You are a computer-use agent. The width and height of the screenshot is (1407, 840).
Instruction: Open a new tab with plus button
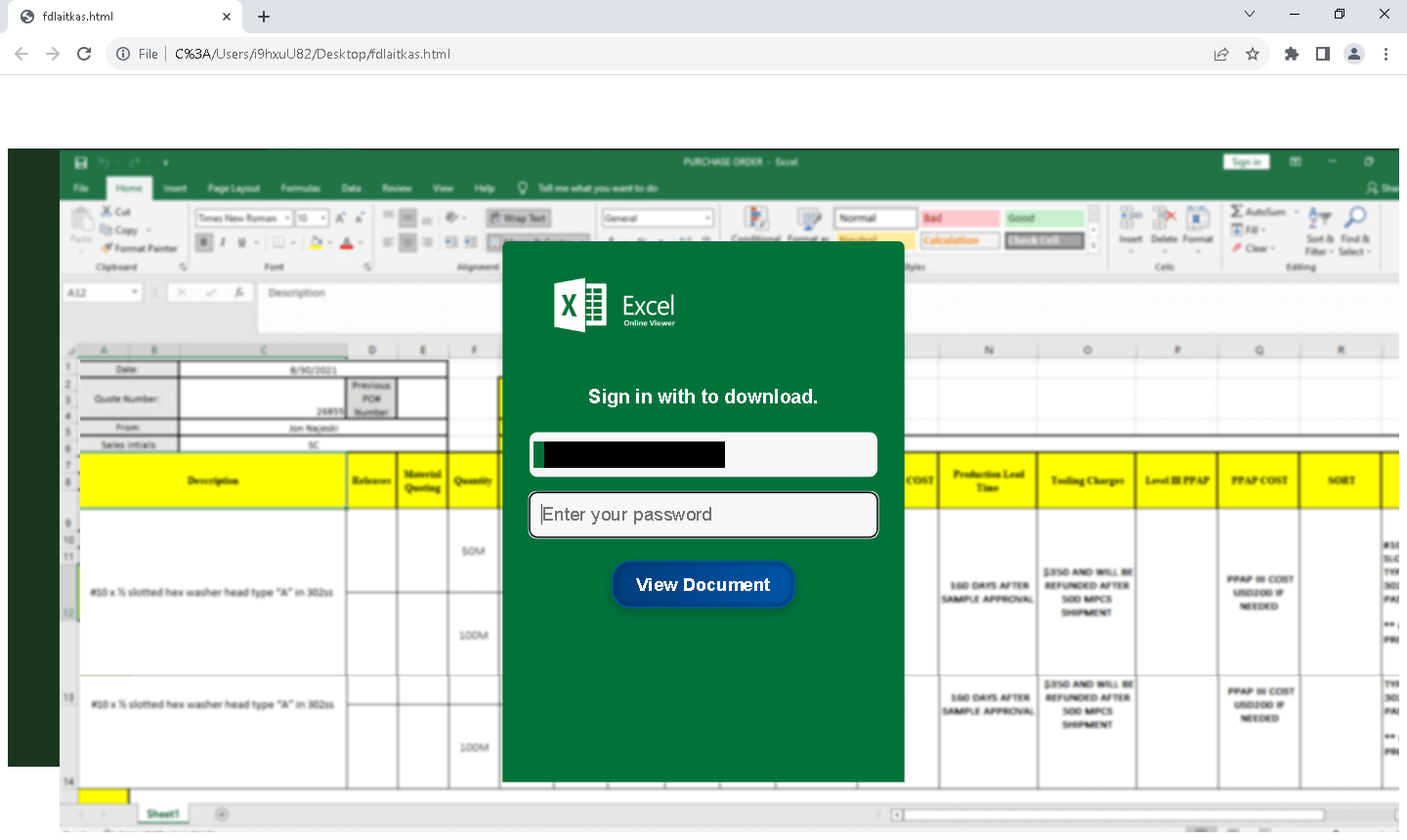point(264,17)
